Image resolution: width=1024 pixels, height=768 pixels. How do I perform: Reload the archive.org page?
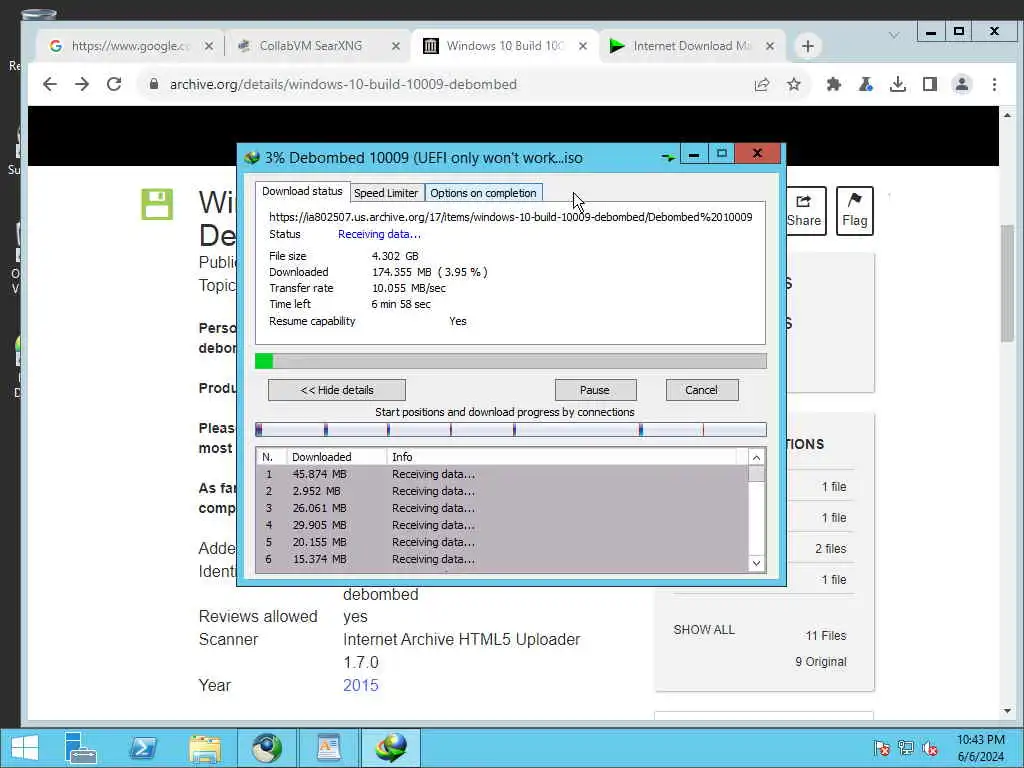(x=114, y=84)
